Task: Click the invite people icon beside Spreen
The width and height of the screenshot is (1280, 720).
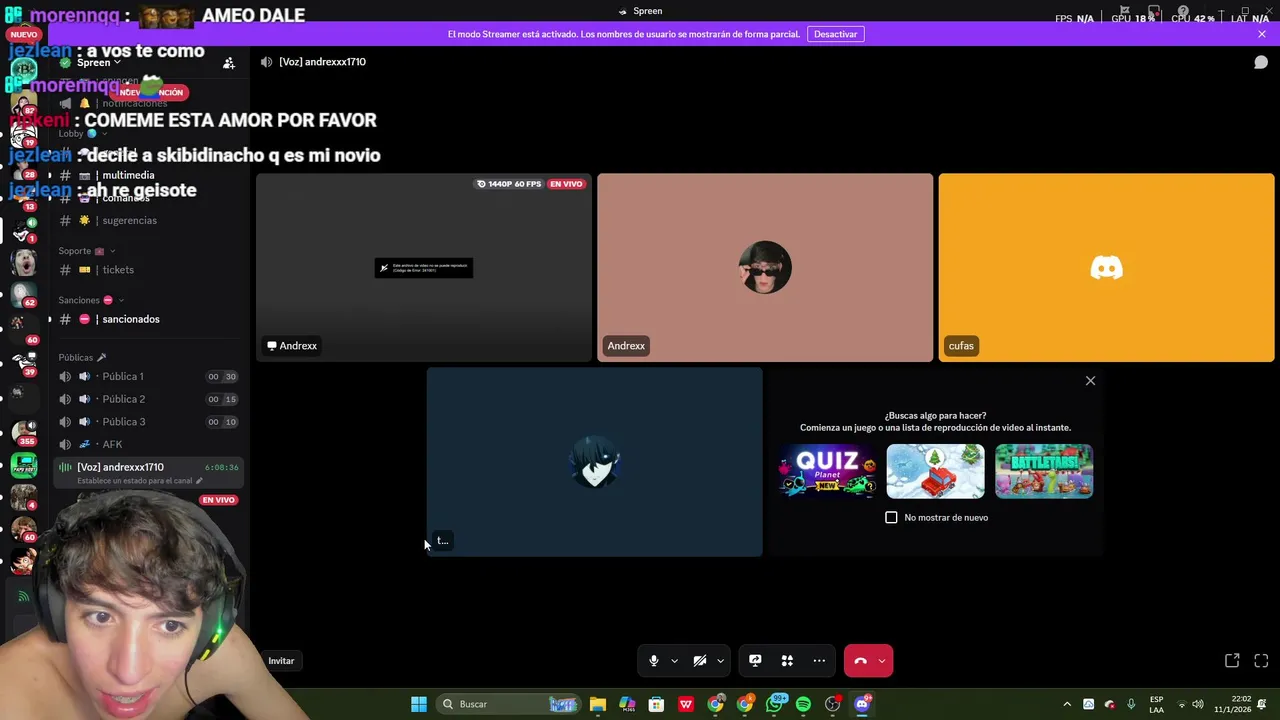Action: (x=229, y=63)
